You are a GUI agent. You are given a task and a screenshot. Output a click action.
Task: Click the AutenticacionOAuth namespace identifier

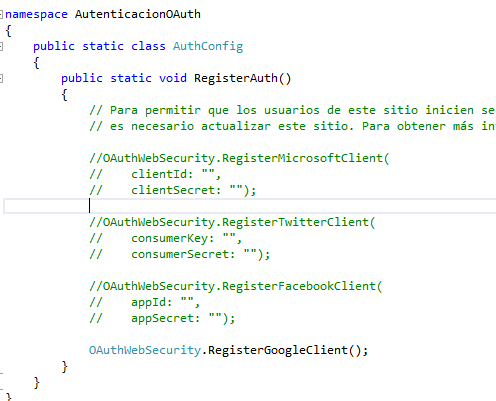point(138,14)
